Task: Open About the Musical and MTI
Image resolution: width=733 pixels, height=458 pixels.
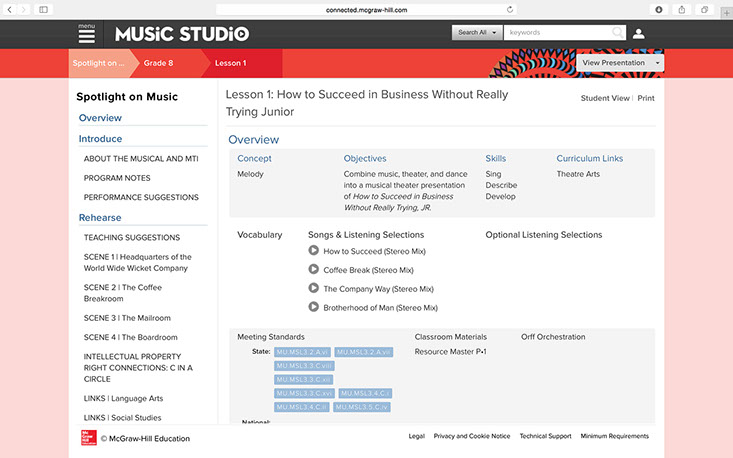Action: [x=141, y=159]
